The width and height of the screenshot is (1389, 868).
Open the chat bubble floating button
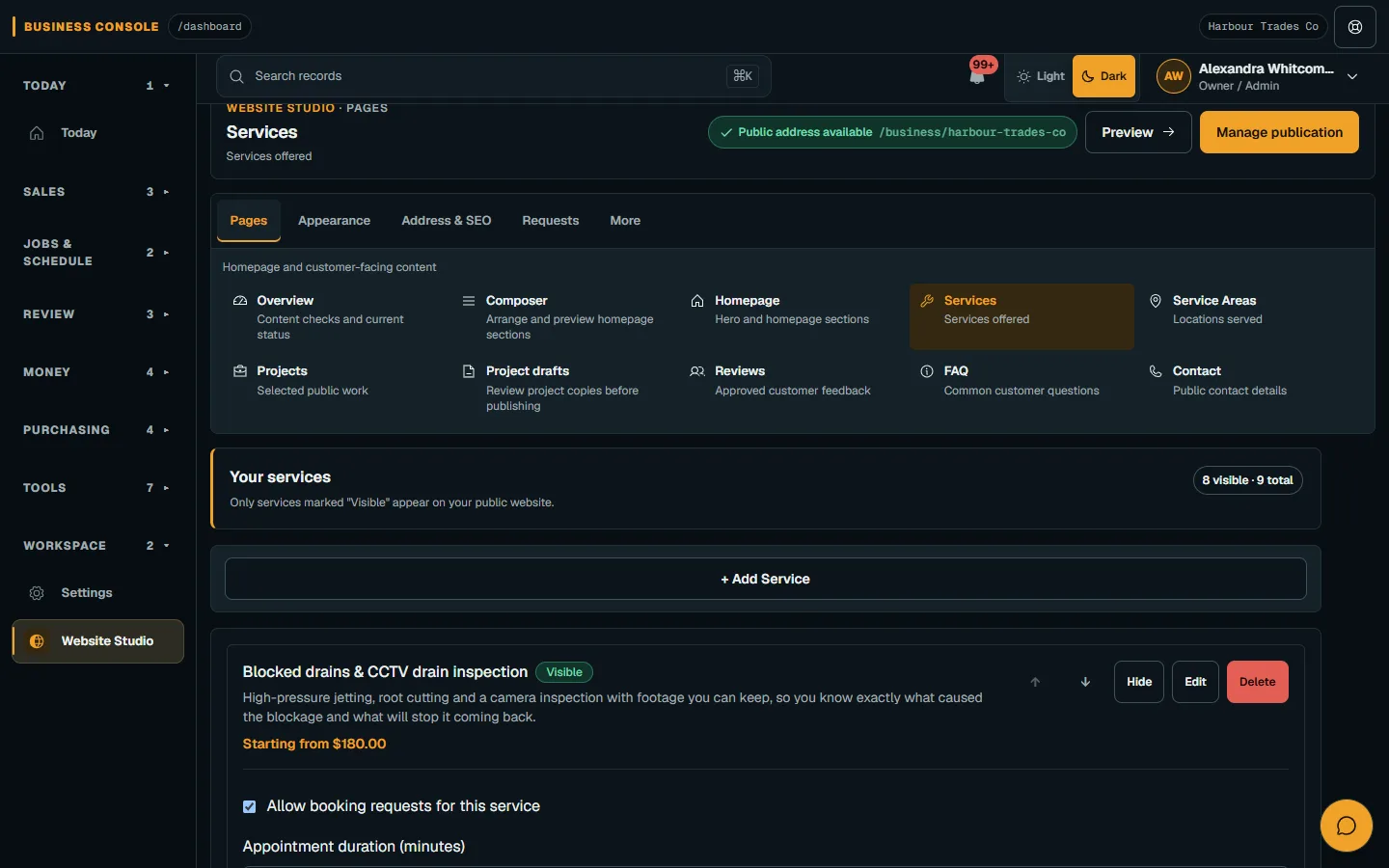tap(1347, 826)
